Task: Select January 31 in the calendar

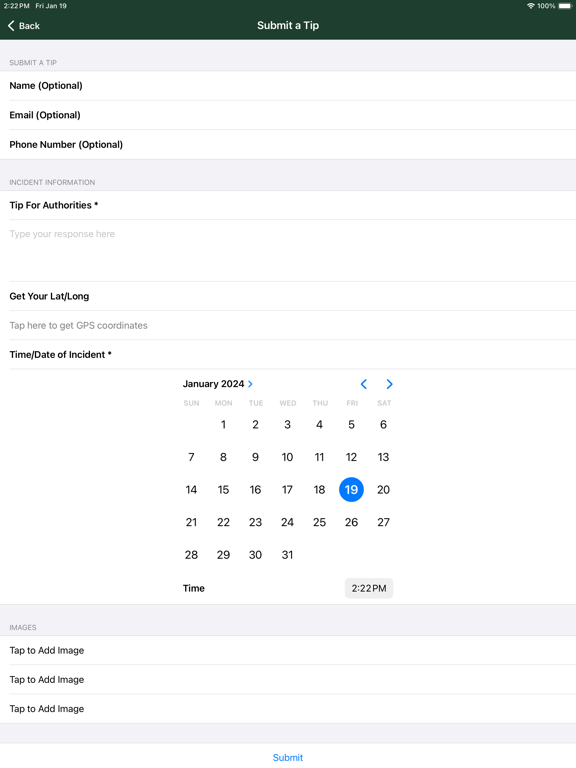Action: coord(288,555)
